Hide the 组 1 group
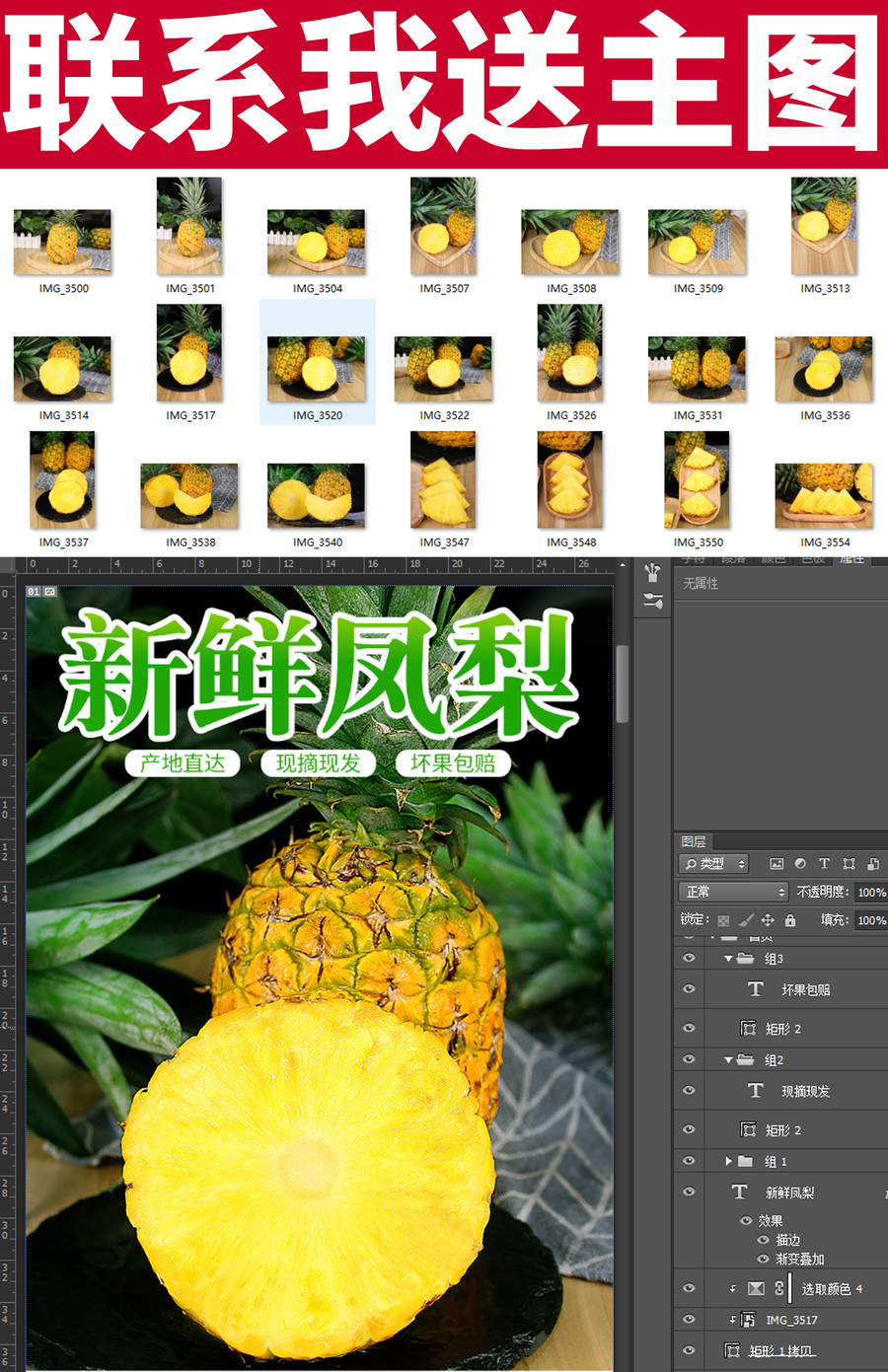This screenshot has width=888, height=1372. click(689, 1162)
